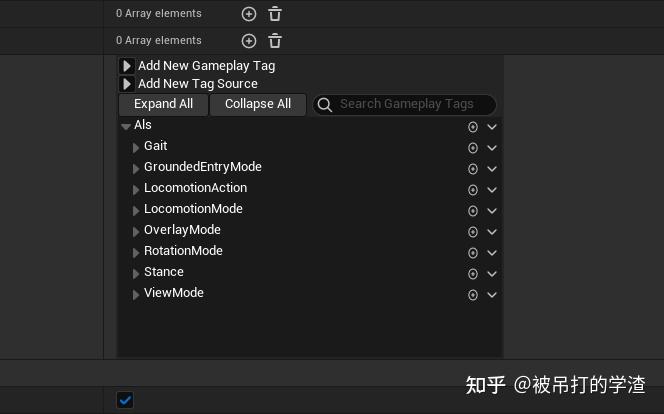664x414 pixels.
Task: Select the LocomotionMode tag
Action: [193, 209]
